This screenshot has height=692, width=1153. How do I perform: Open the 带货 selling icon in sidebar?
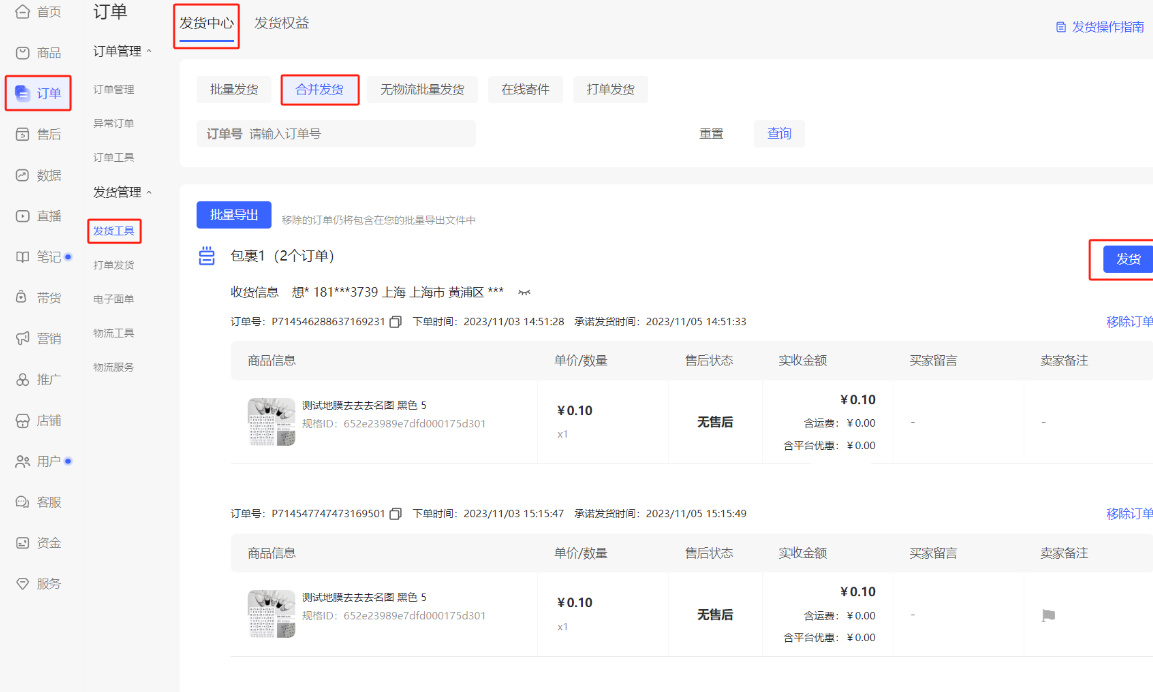click(23, 298)
